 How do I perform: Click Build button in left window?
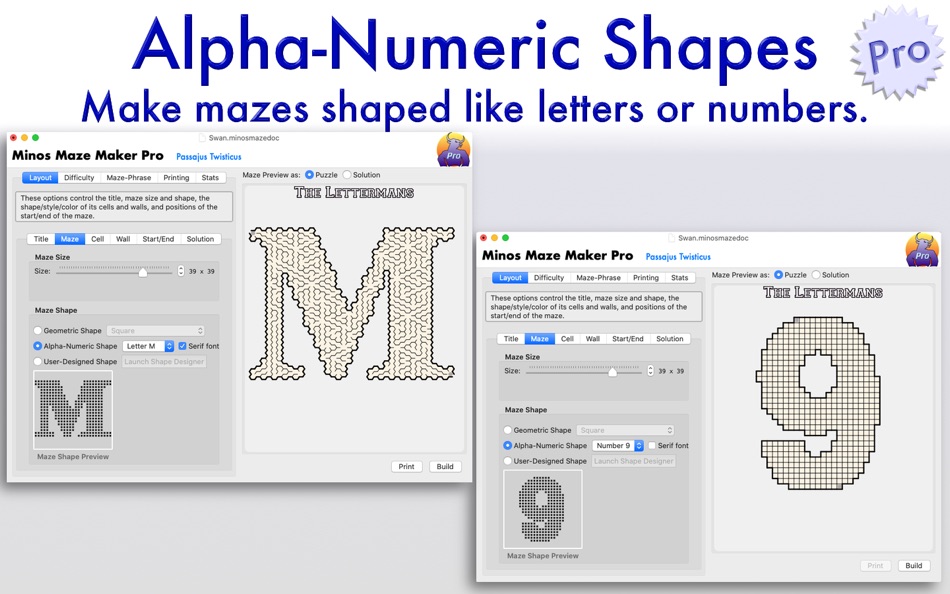click(x=445, y=467)
